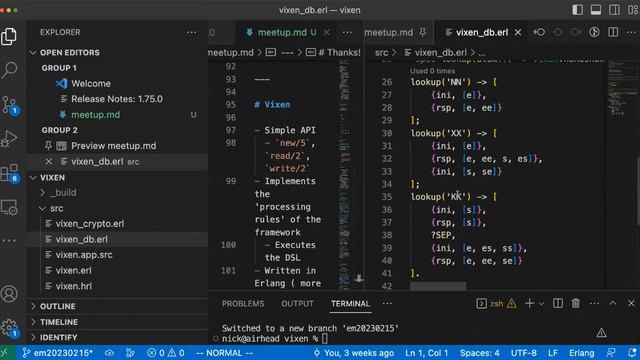Screen dimensions: 640x360
Task: Open the Explorer view in activity bar
Action: [9, 36]
